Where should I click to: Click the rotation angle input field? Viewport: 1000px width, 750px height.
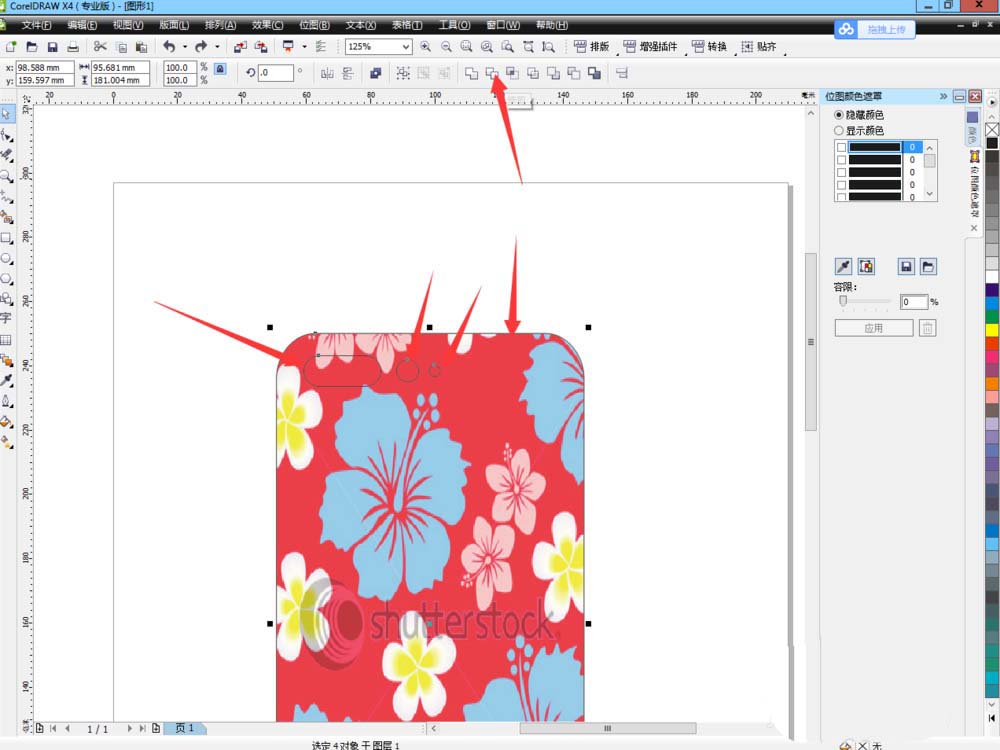point(276,73)
